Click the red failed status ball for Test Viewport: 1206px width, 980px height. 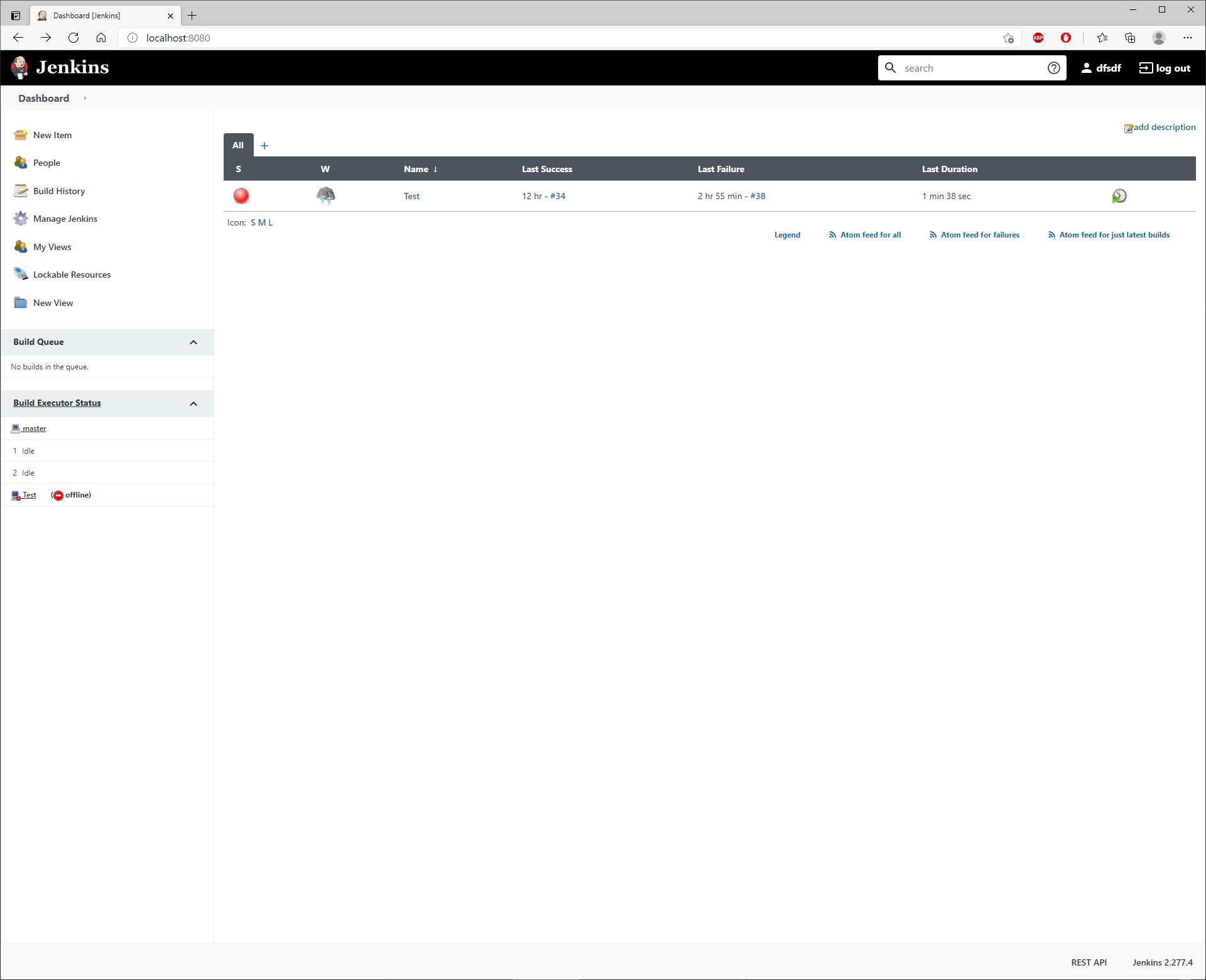point(241,196)
